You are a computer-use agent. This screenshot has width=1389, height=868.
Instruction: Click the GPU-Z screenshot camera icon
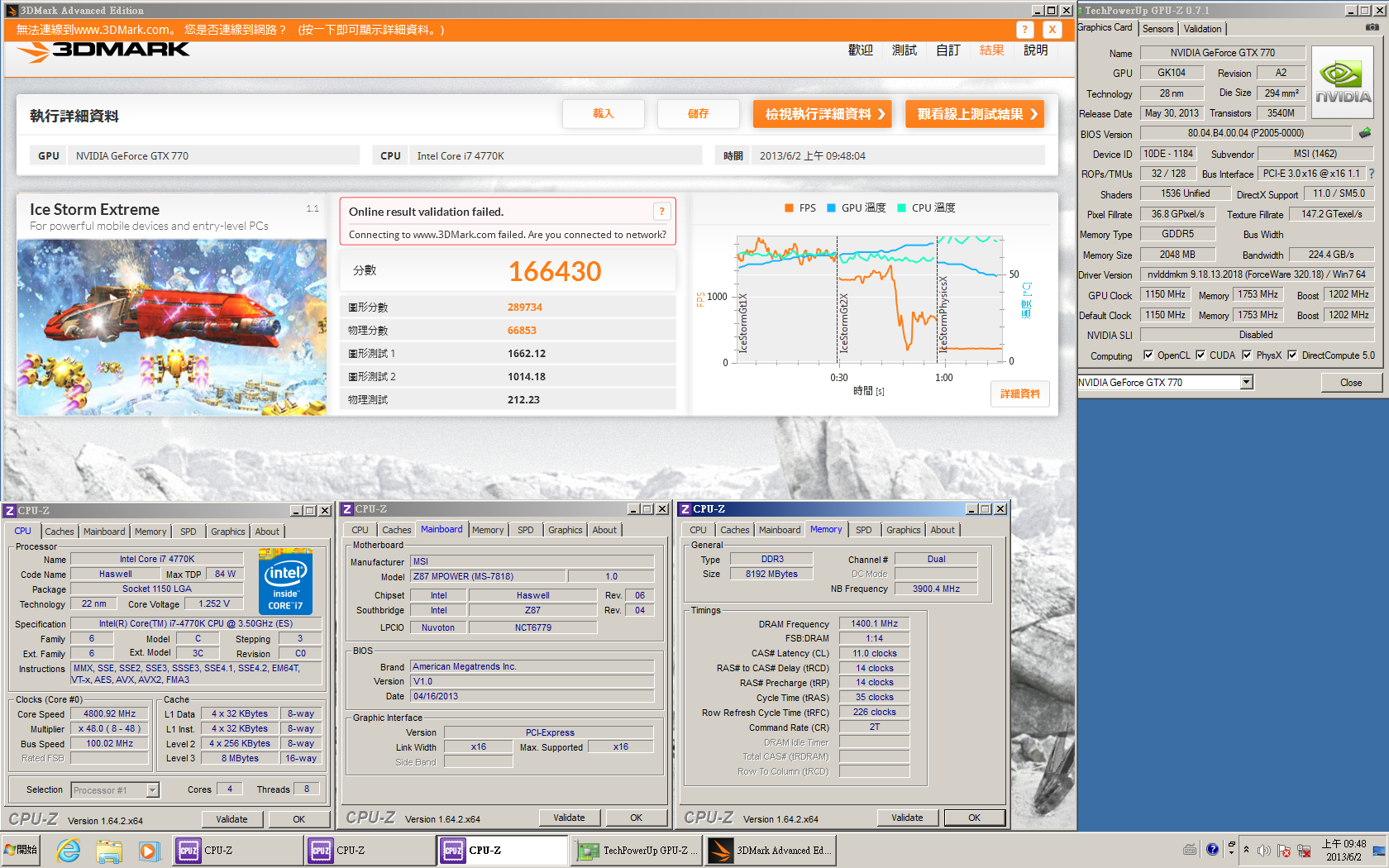[x=1372, y=27]
